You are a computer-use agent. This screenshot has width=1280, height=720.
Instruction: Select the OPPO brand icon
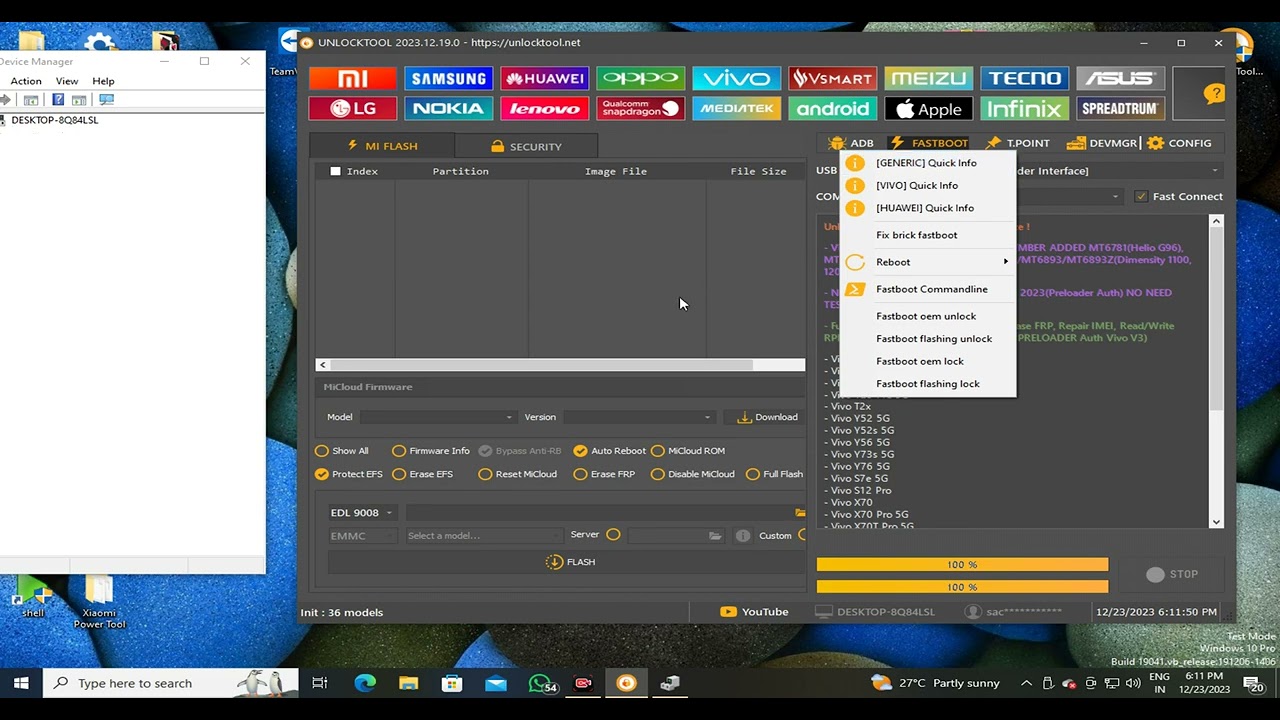click(640, 78)
